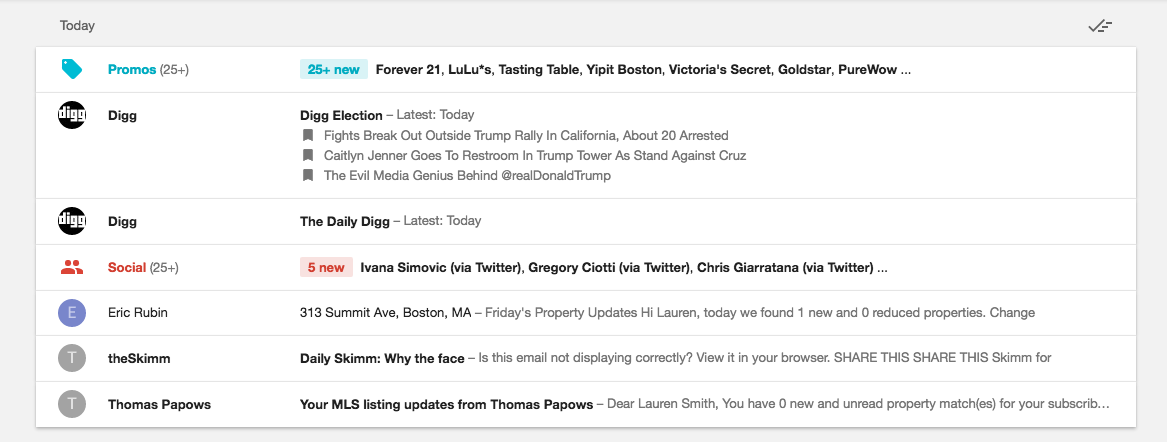
Task: Click the 5 new social badge
Action: click(x=326, y=267)
